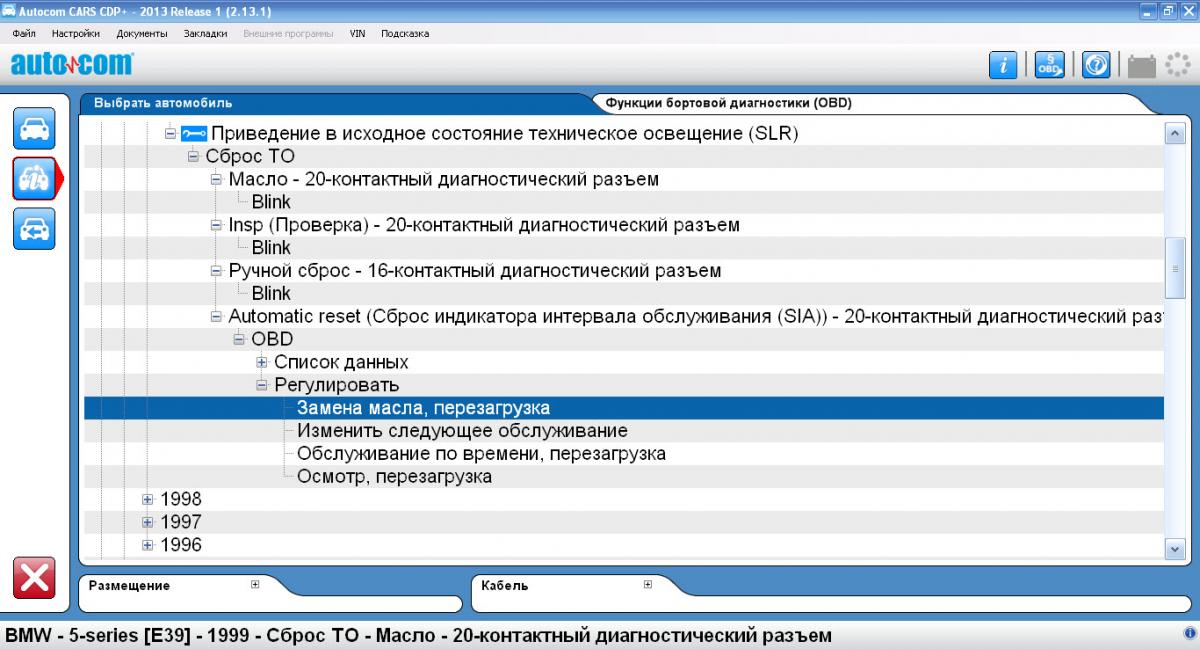Select Изменить следующее обслуживание item

462,431
